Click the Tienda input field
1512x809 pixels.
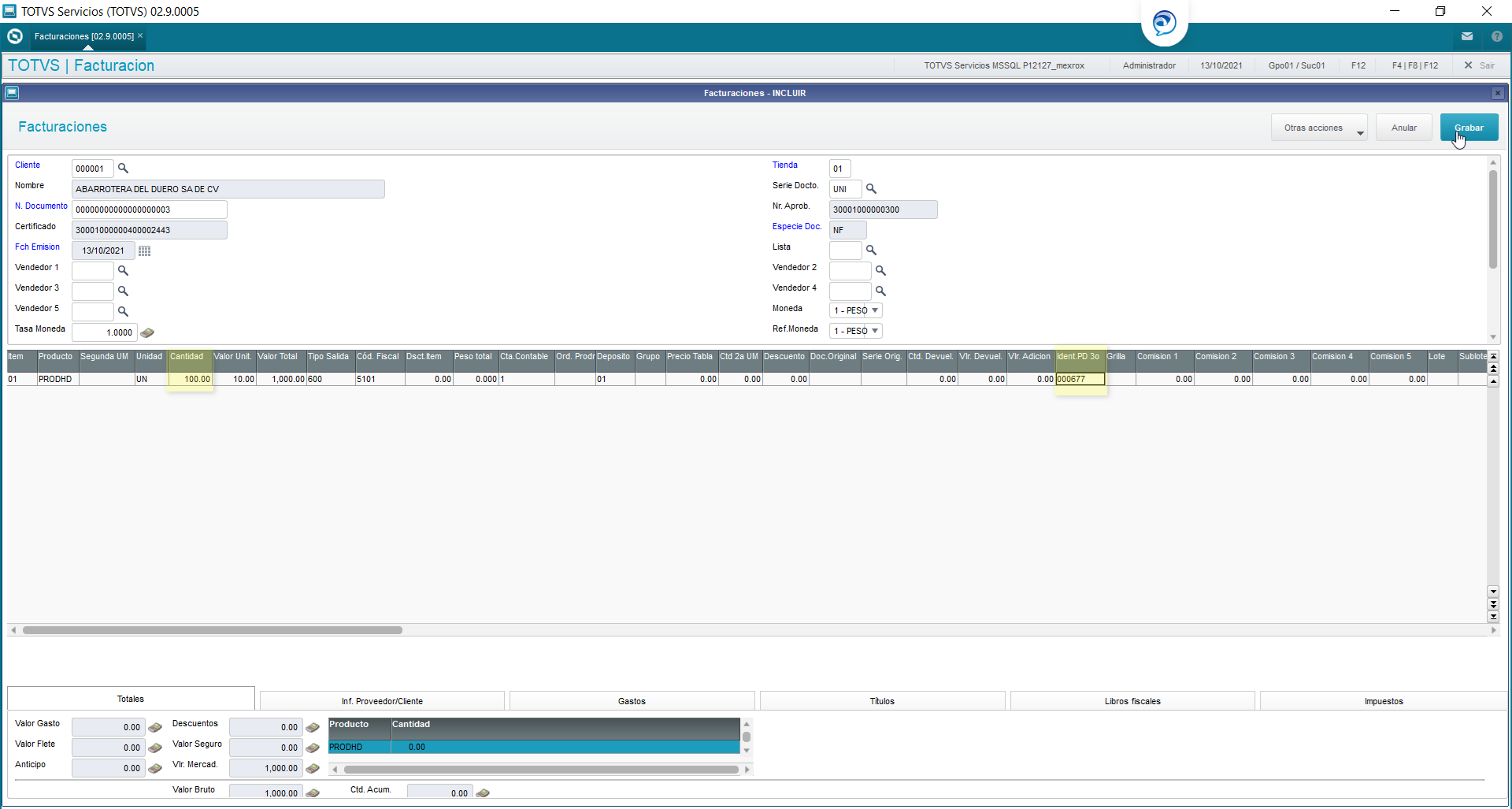(x=839, y=169)
